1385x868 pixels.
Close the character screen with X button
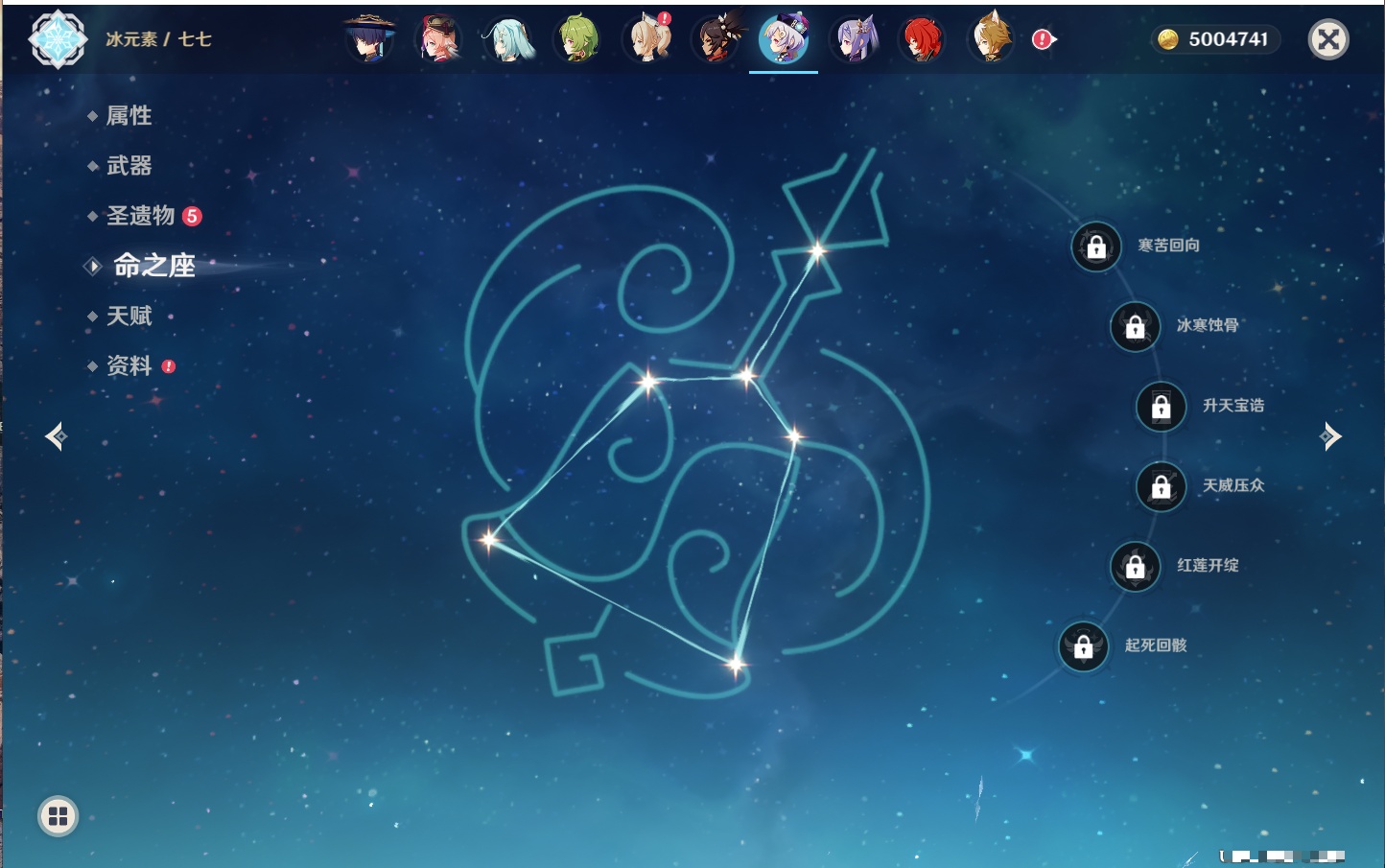[x=1328, y=39]
